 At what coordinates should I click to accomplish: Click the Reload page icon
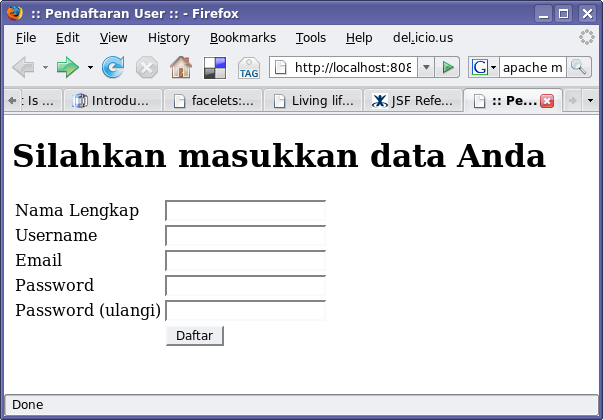coord(113,67)
